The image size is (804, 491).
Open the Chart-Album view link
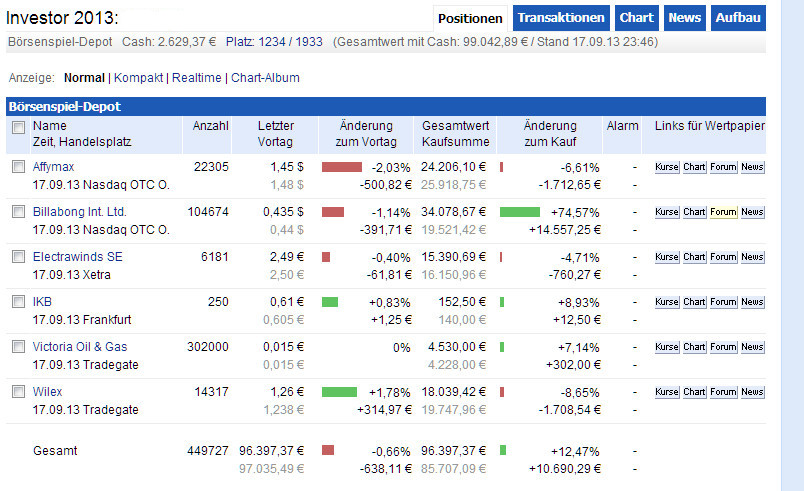click(x=265, y=78)
